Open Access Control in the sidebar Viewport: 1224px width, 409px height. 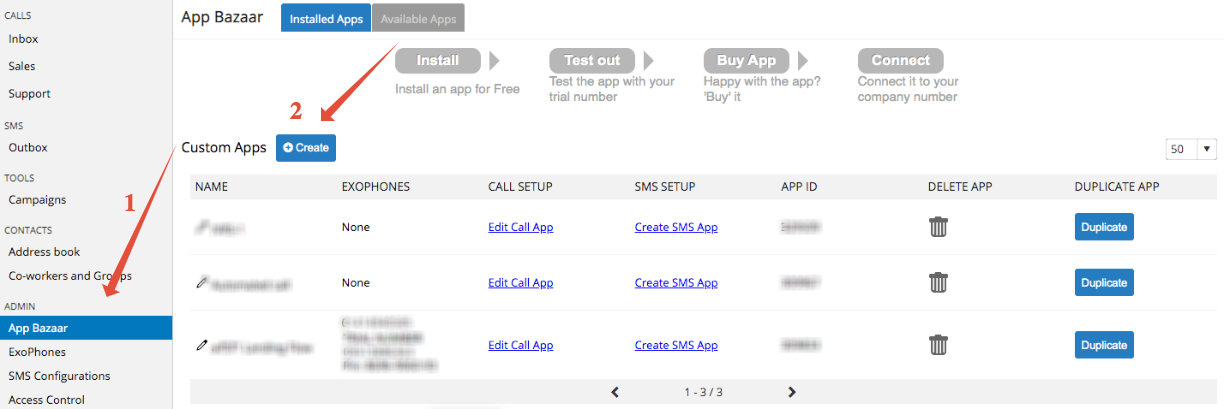coord(46,400)
